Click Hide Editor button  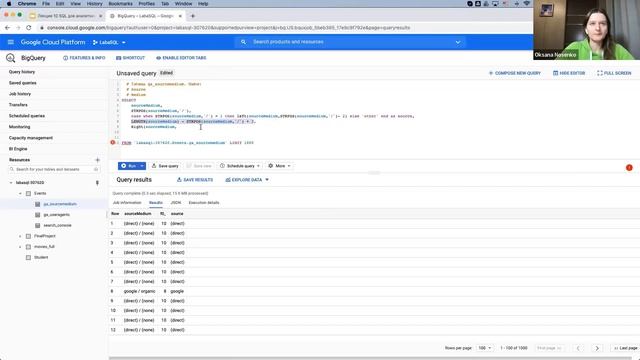click(x=569, y=73)
